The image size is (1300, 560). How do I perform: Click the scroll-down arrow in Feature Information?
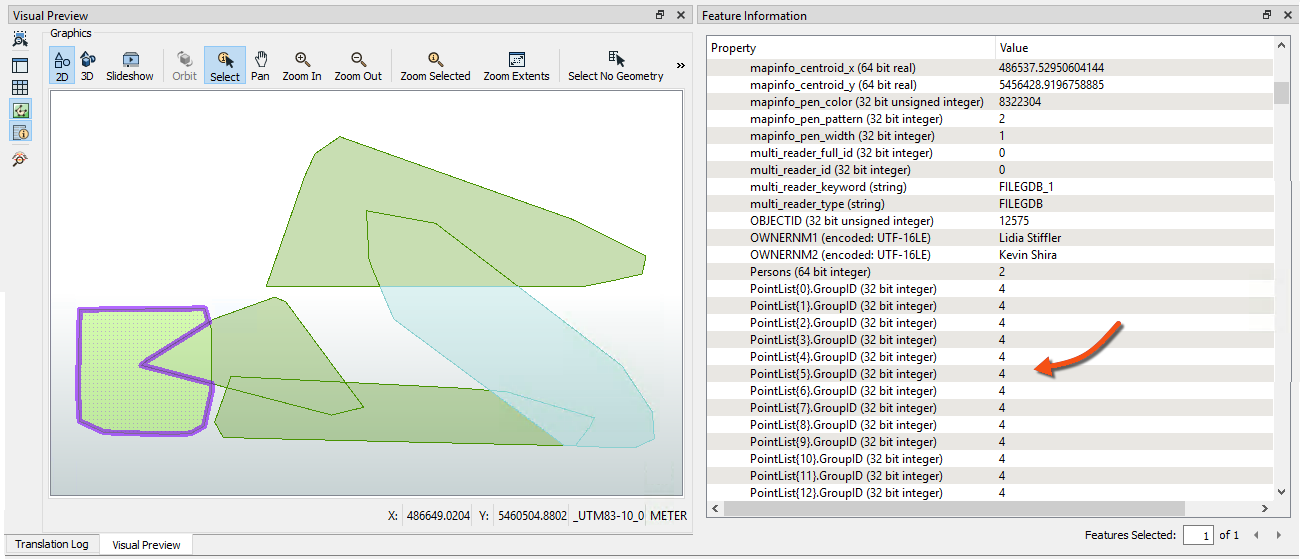tap(1282, 491)
